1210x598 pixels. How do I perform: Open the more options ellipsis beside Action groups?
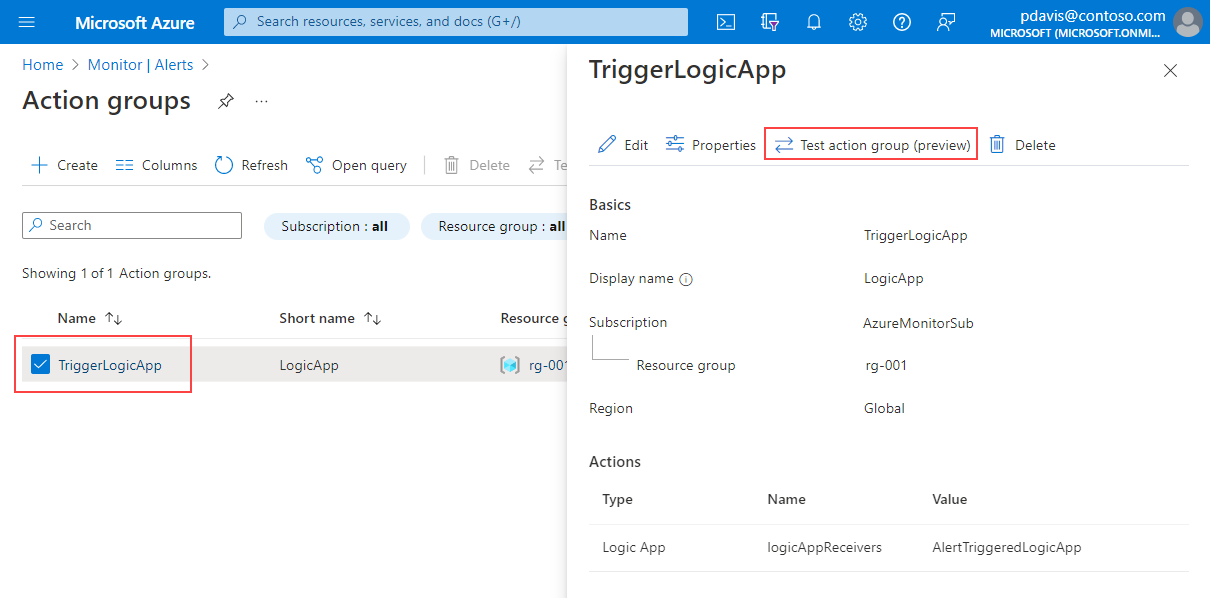click(262, 101)
